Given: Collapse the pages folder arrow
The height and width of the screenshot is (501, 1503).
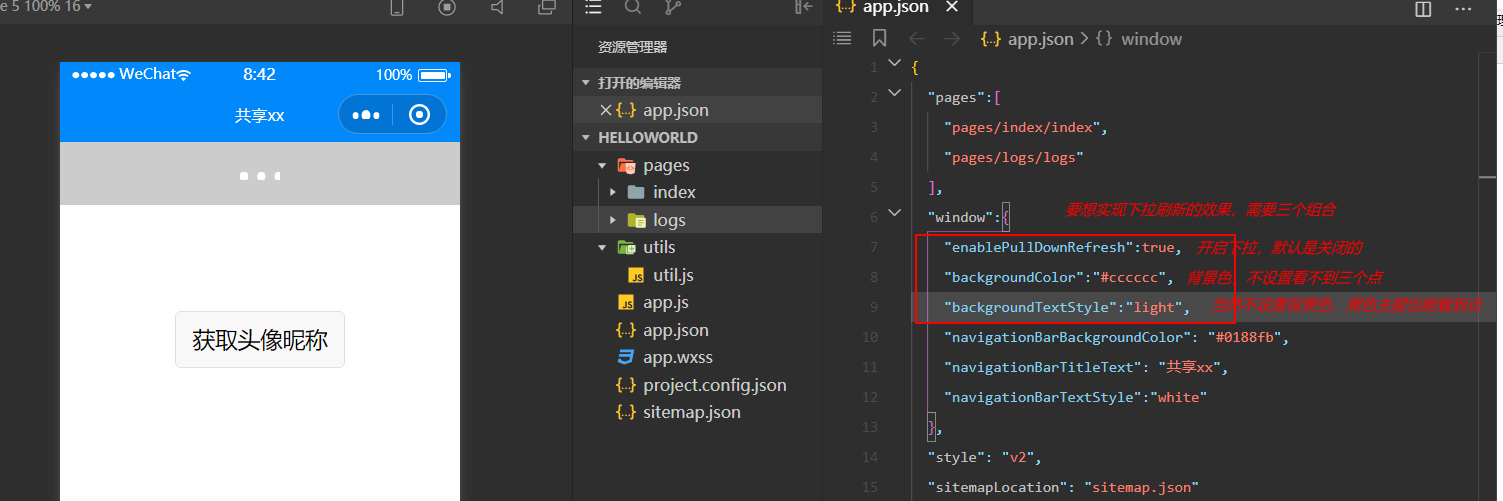Looking at the screenshot, I should 602,166.
